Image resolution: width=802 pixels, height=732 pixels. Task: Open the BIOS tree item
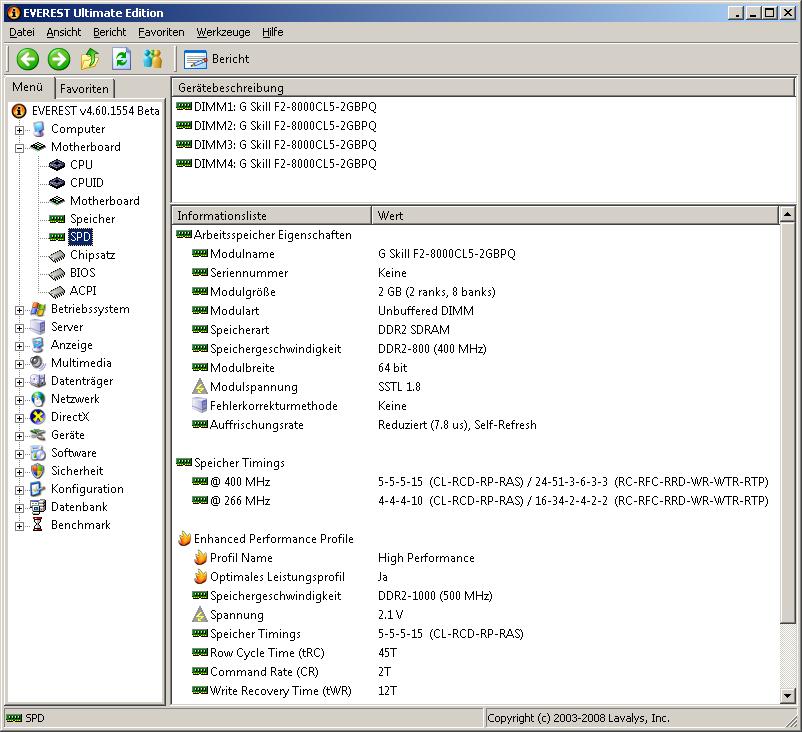(x=82, y=273)
